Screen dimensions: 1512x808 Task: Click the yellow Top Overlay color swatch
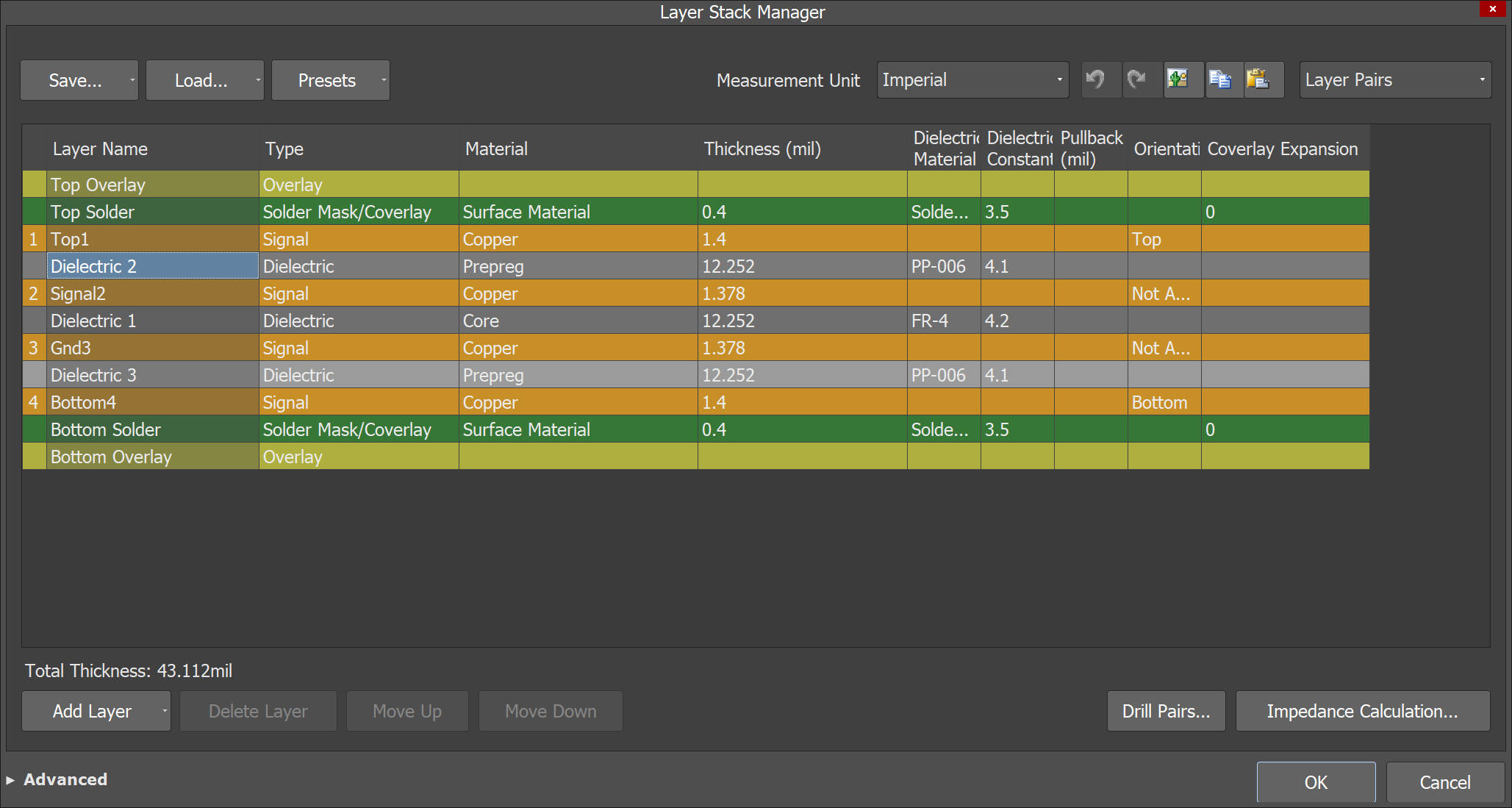34,185
